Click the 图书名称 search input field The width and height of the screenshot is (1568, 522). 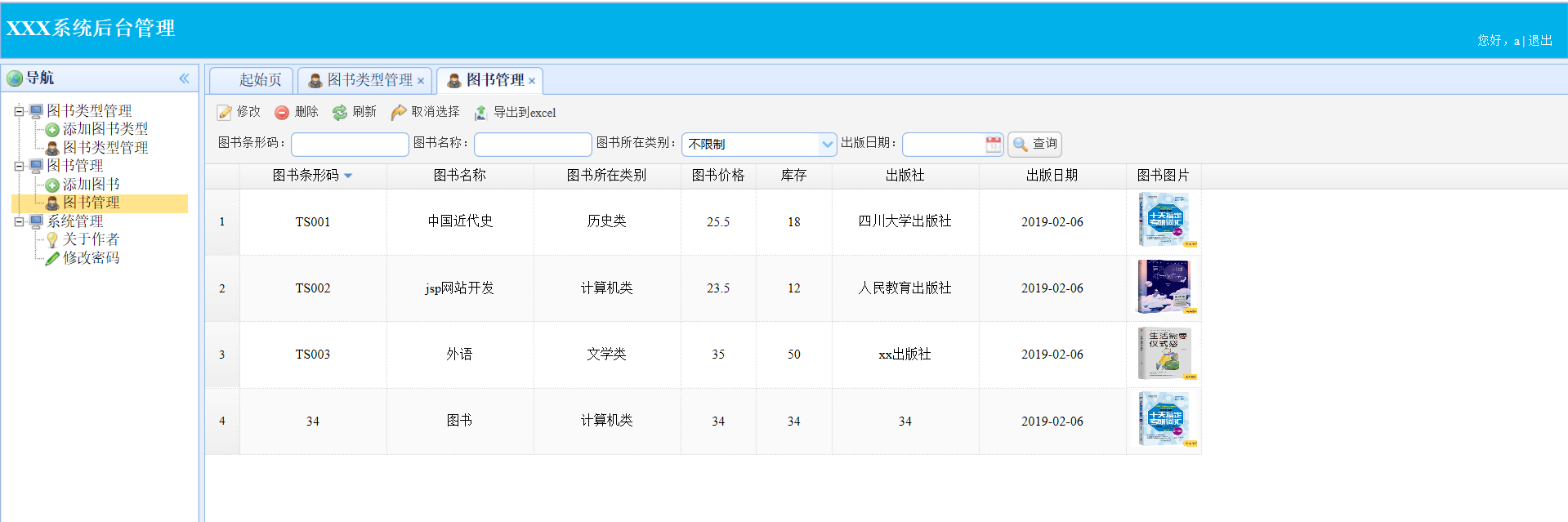(532, 145)
